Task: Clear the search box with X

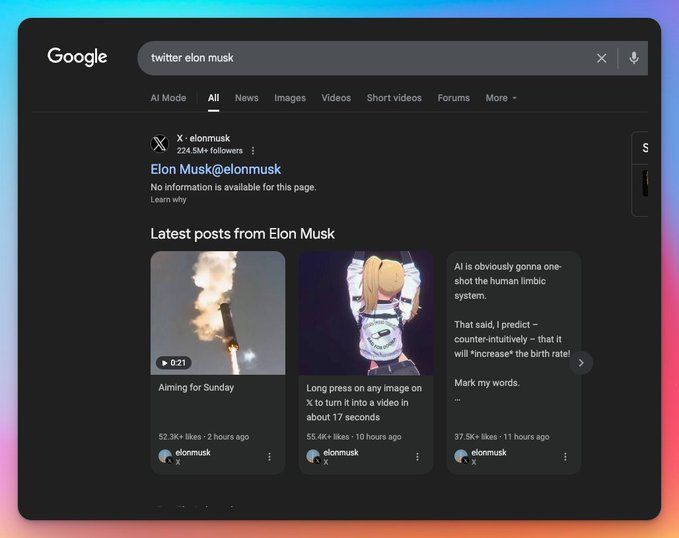Action: (x=601, y=58)
